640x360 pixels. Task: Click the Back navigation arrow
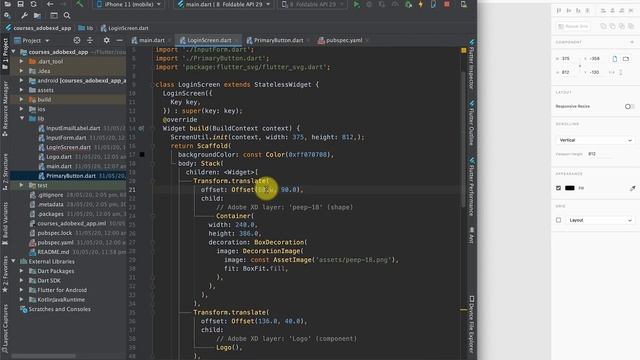pyautogui.click(x=50, y=4)
